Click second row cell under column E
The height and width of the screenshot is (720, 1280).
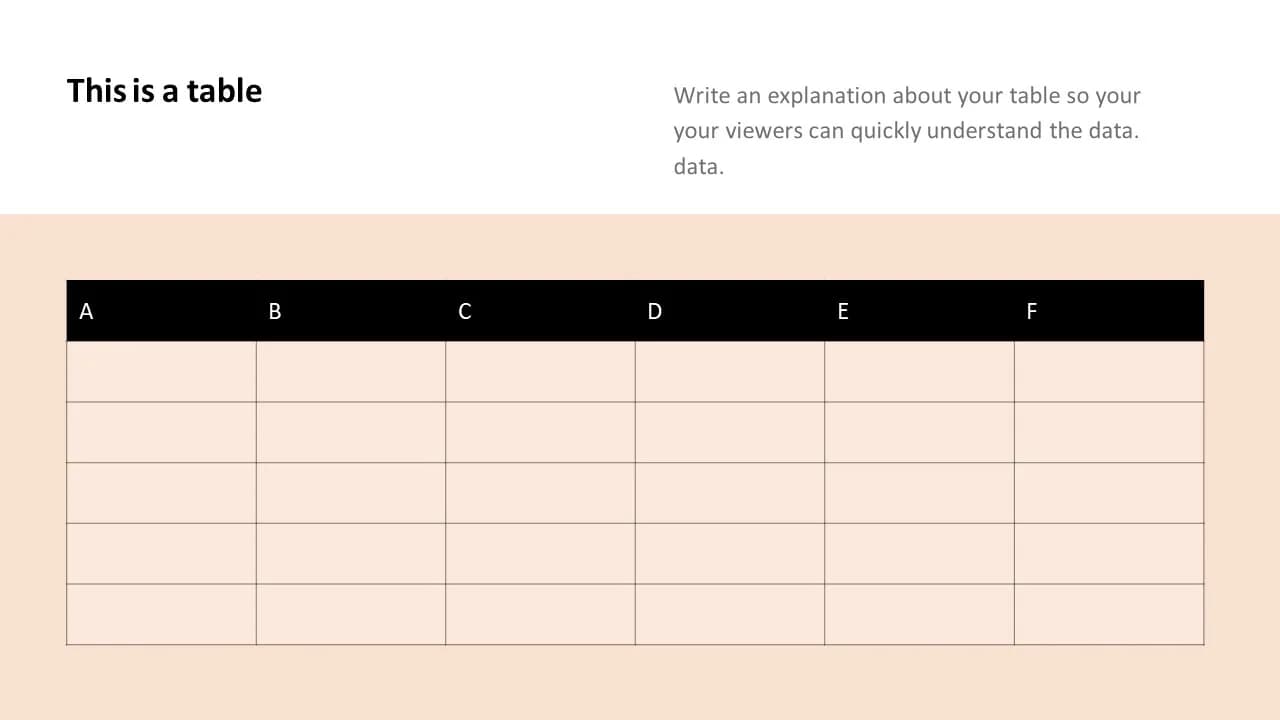point(919,432)
